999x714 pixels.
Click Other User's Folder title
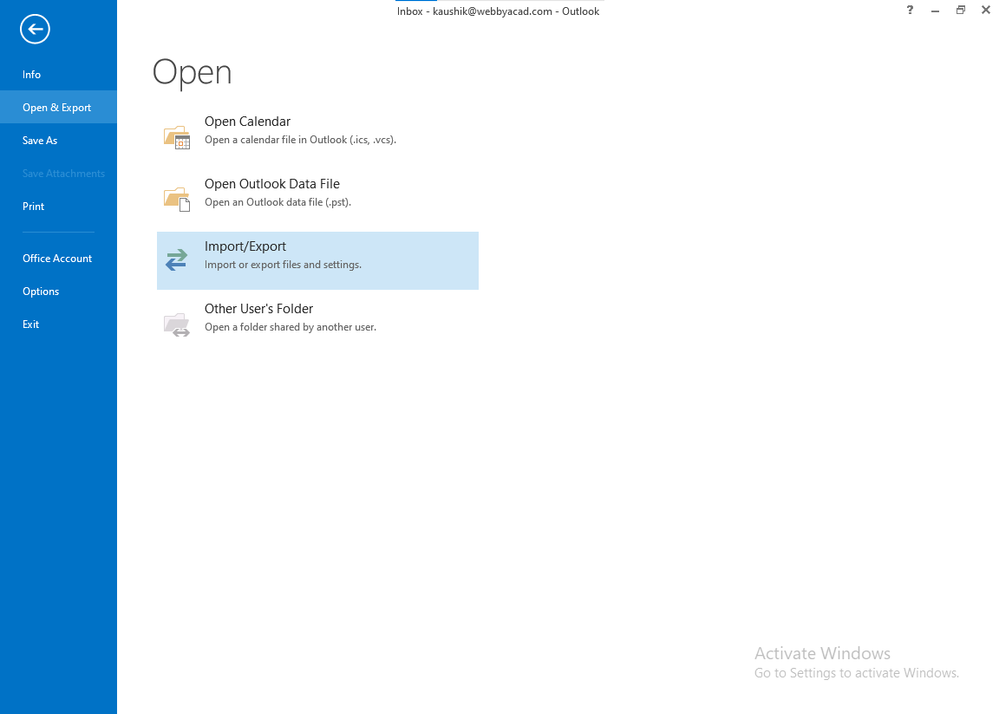259,309
